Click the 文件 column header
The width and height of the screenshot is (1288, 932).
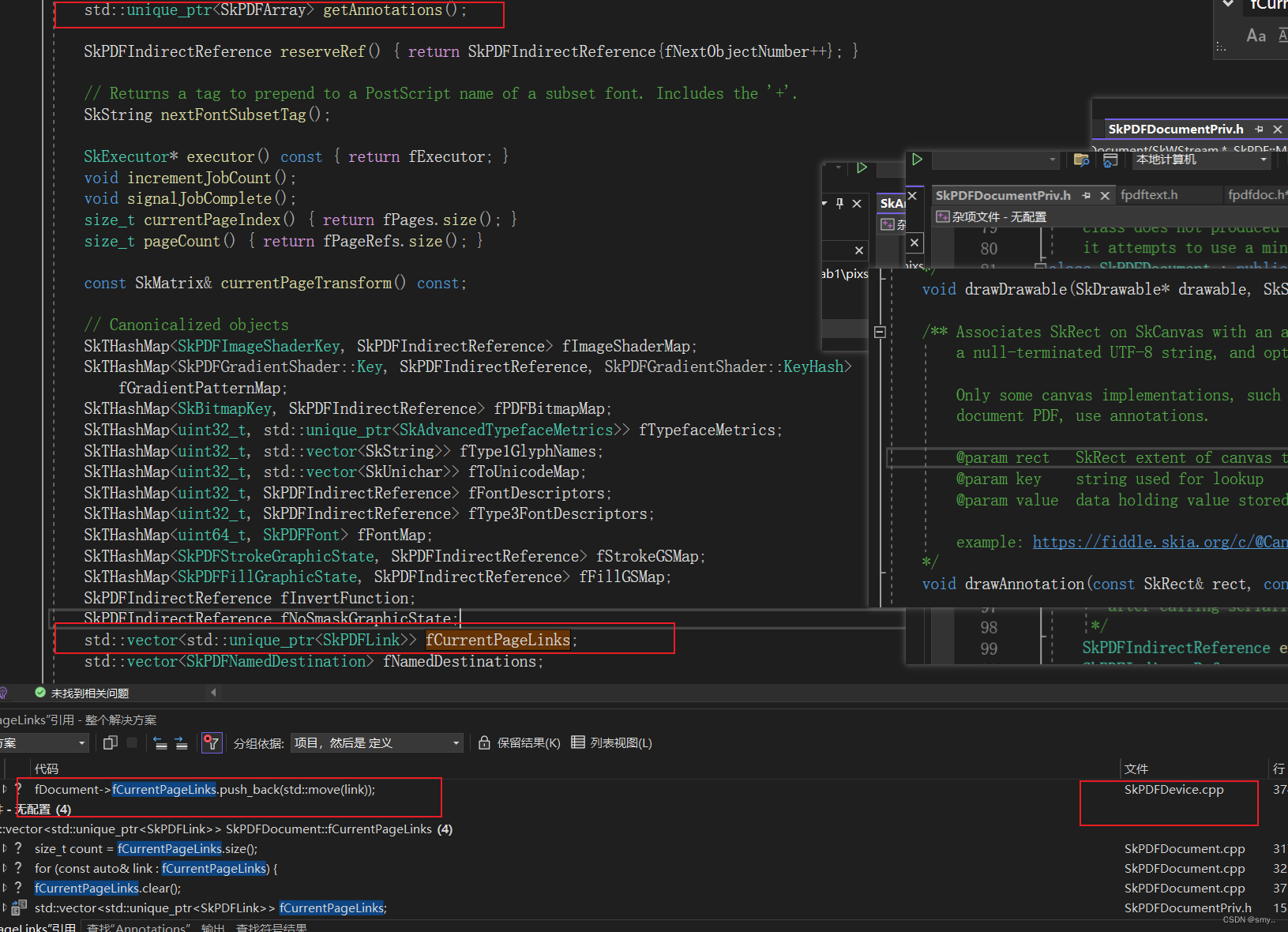coord(1136,769)
